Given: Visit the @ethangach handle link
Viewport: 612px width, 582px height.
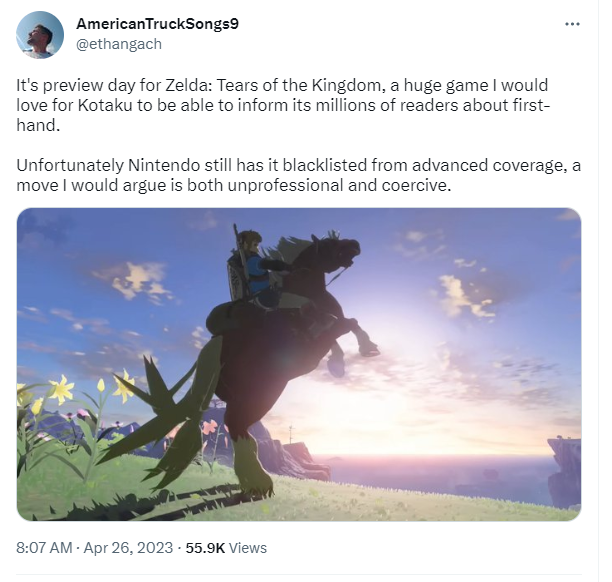Looking at the screenshot, I should (x=119, y=44).
